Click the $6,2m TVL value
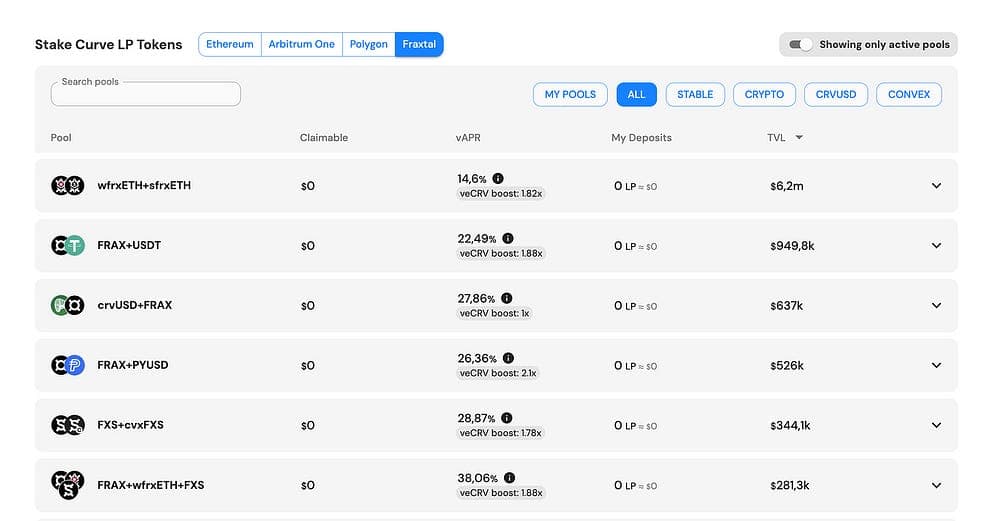 (x=786, y=186)
